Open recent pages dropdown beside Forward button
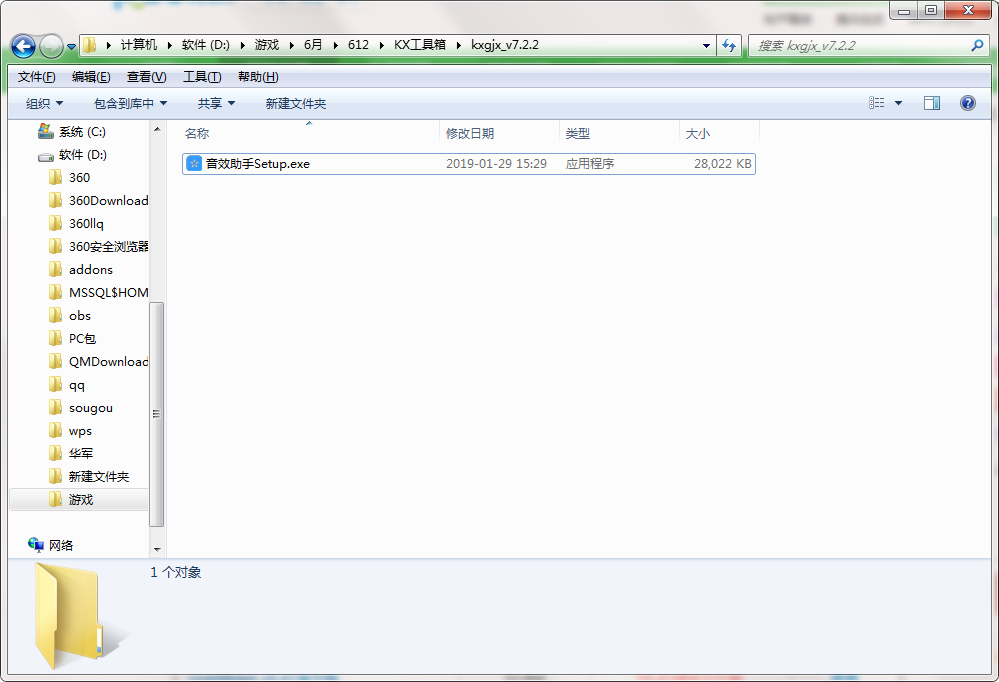The height and width of the screenshot is (682, 999). click(x=71, y=47)
